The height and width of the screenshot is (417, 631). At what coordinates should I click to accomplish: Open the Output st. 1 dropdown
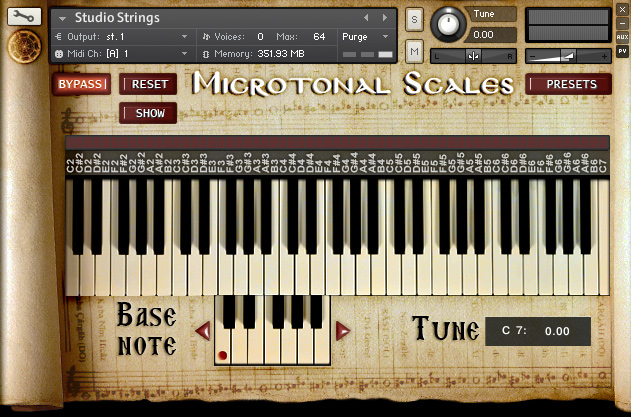pos(184,37)
